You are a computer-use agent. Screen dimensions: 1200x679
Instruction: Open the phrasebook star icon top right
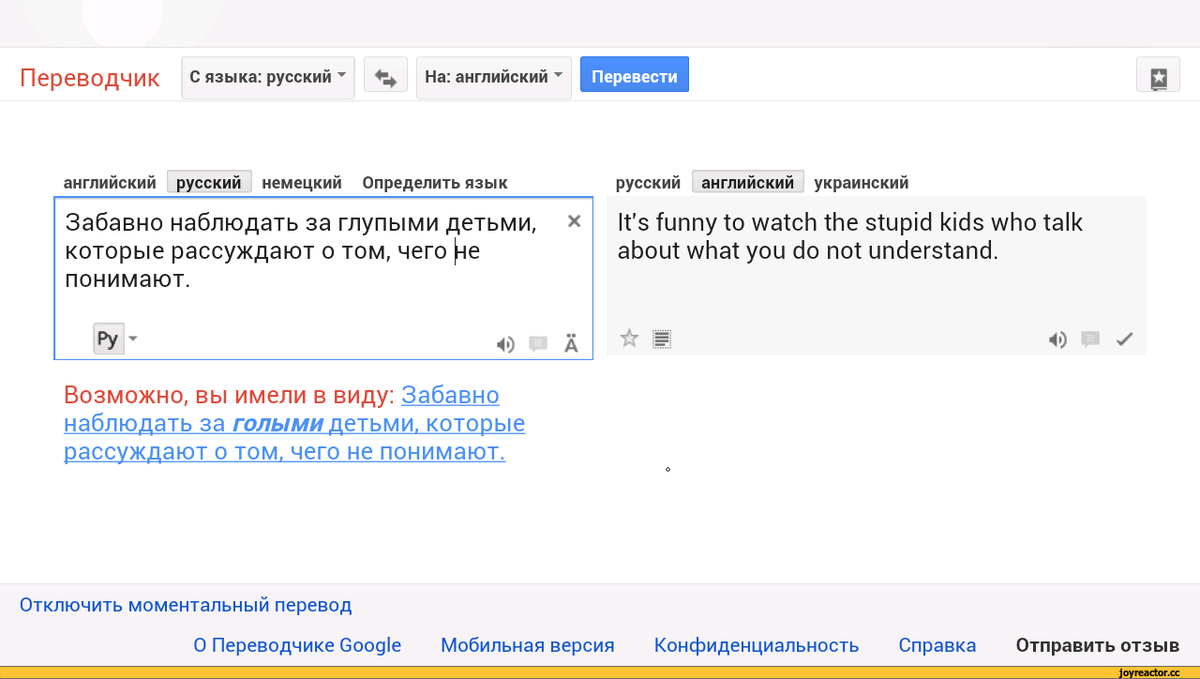1158,77
